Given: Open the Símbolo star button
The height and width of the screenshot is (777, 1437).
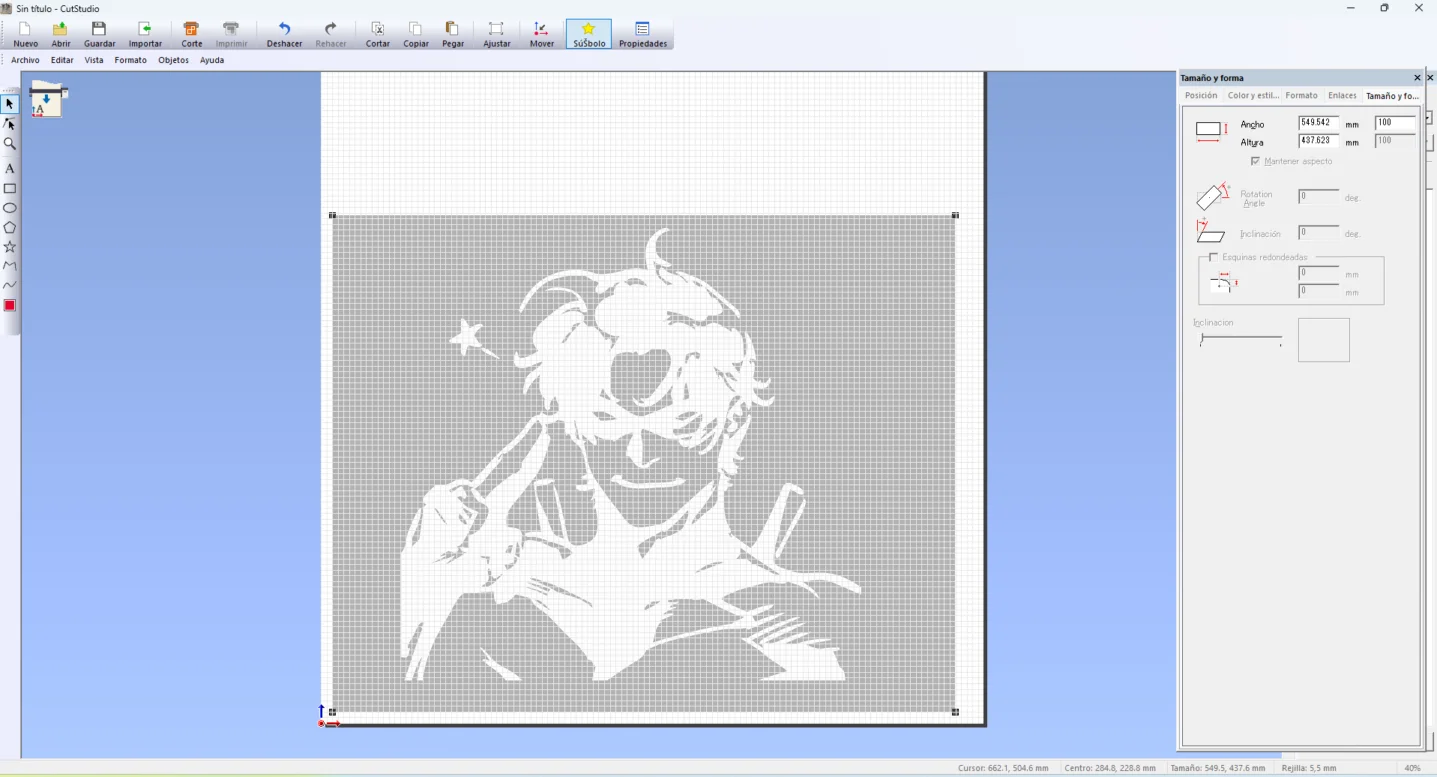Looking at the screenshot, I should [589, 34].
